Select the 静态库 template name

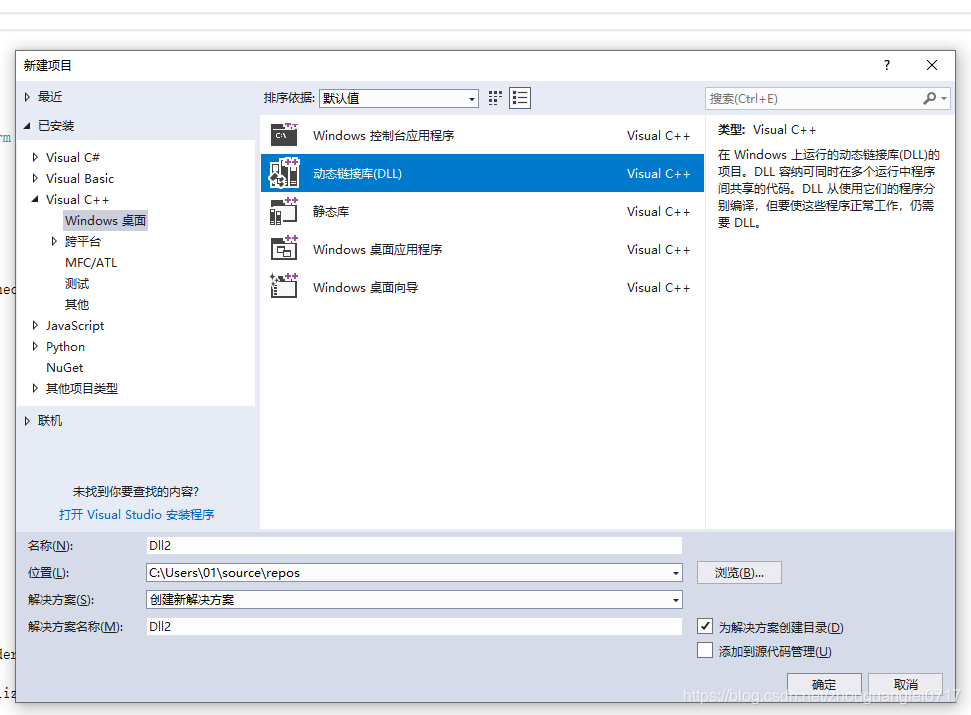click(x=331, y=212)
